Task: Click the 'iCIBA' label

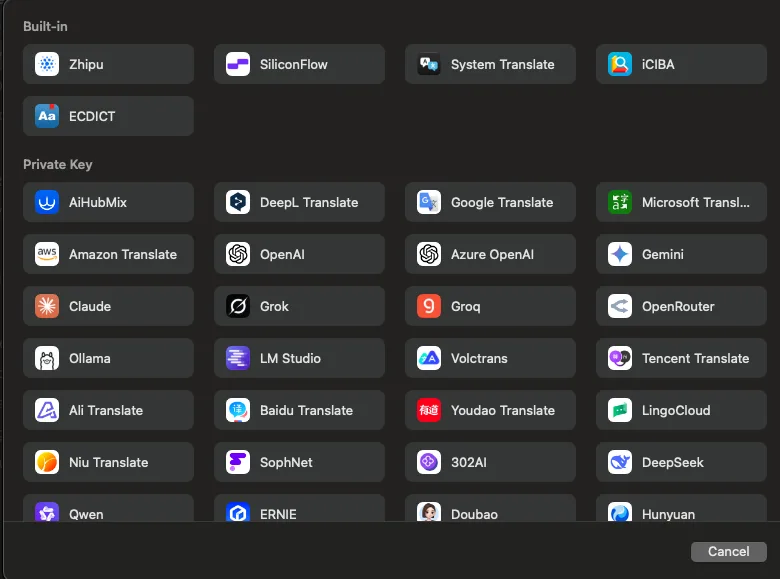Action: point(658,65)
